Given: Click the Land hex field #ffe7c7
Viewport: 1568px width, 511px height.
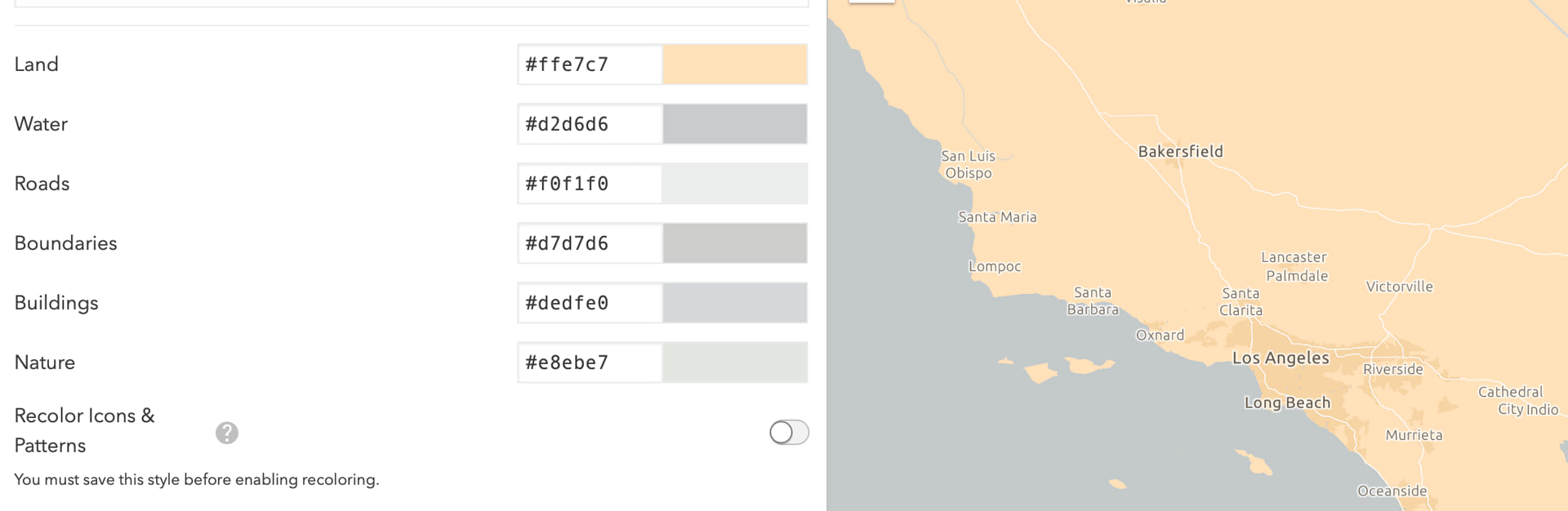Looking at the screenshot, I should [590, 64].
